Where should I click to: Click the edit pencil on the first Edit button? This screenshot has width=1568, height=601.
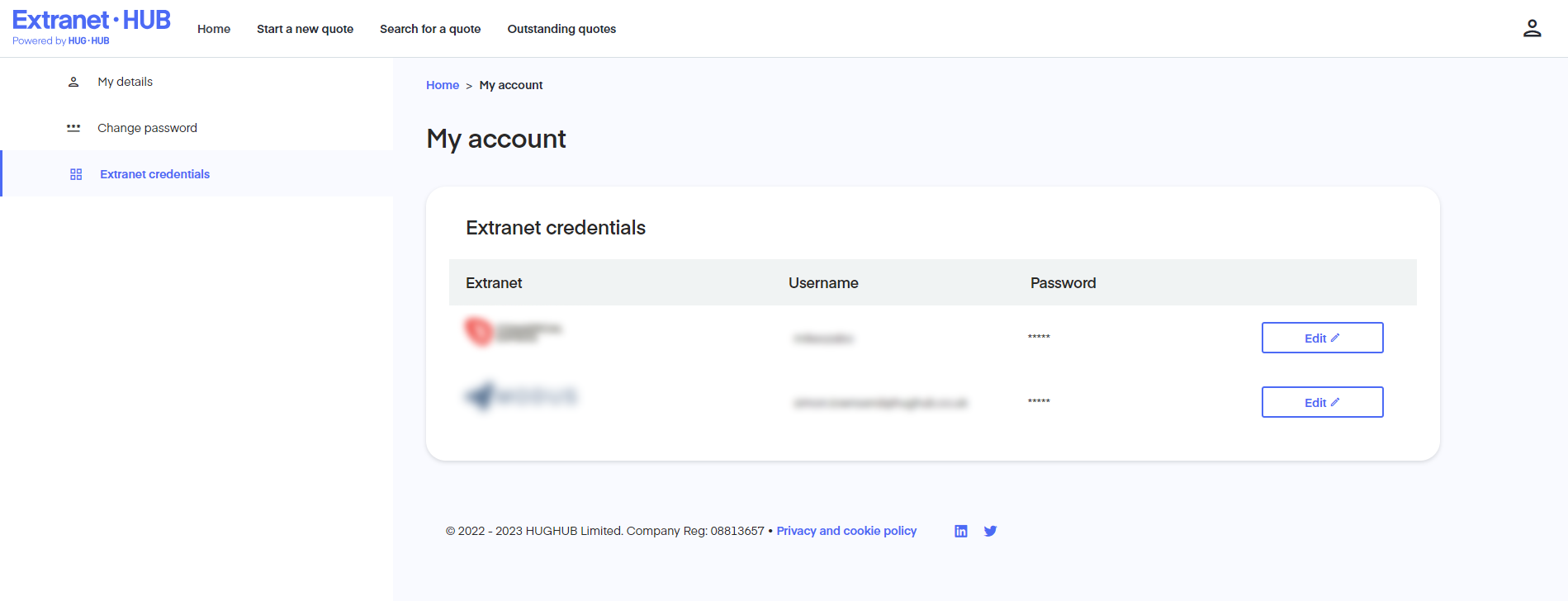(1336, 337)
